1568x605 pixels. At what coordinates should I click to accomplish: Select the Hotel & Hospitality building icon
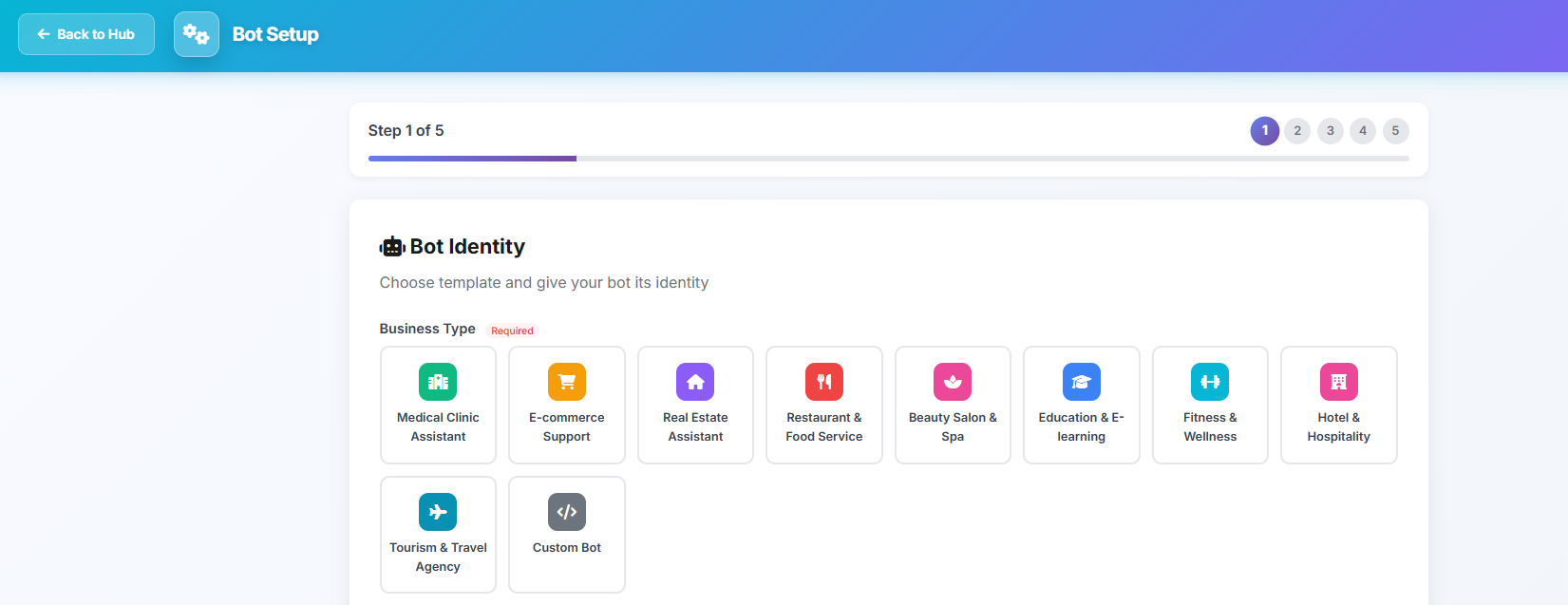point(1338,382)
